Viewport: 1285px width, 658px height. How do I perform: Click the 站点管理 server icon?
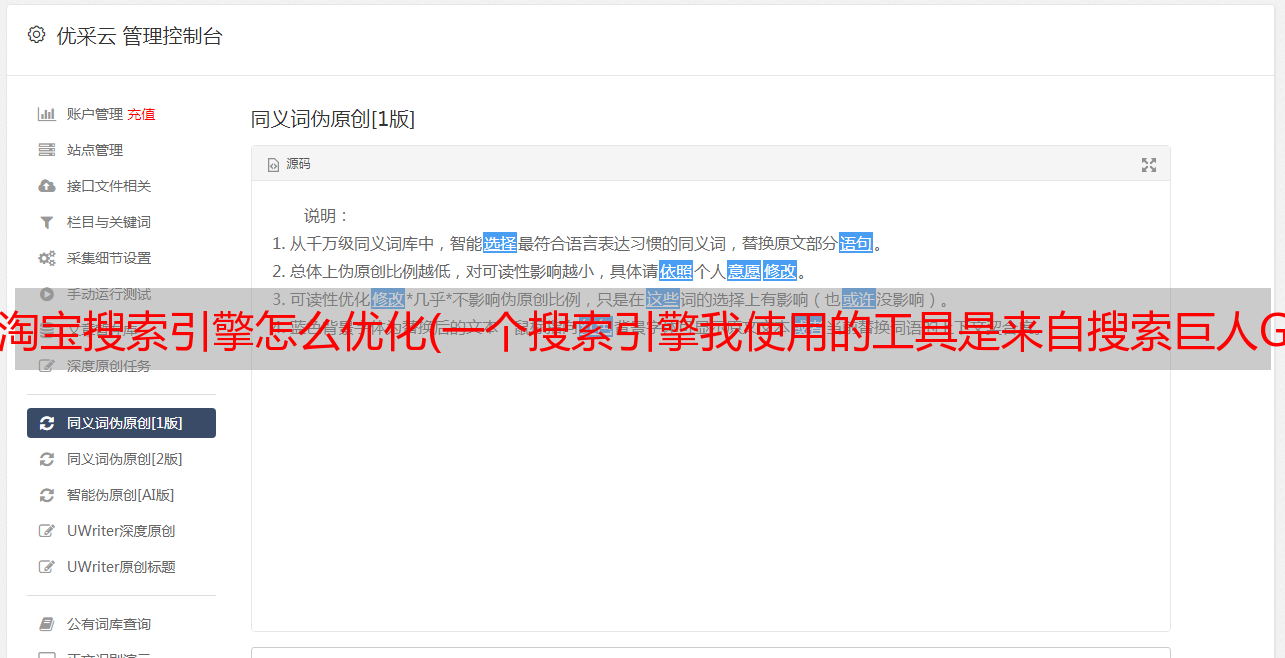pyautogui.click(x=46, y=150)
